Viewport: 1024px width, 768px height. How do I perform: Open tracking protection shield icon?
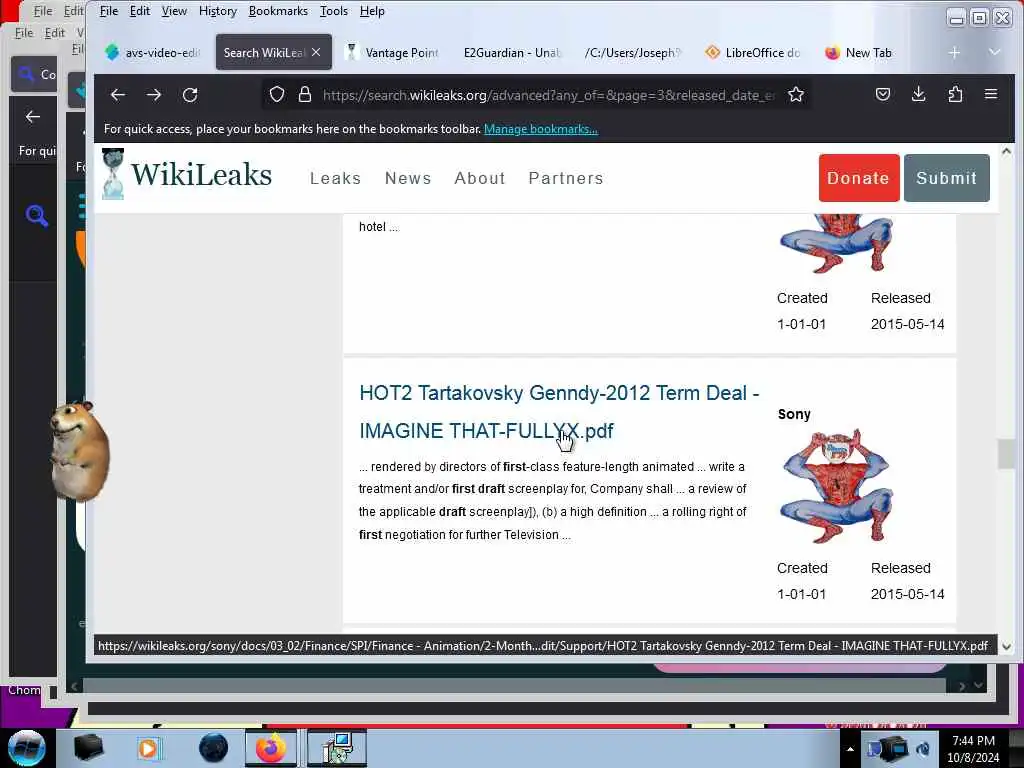pos(277,95)
